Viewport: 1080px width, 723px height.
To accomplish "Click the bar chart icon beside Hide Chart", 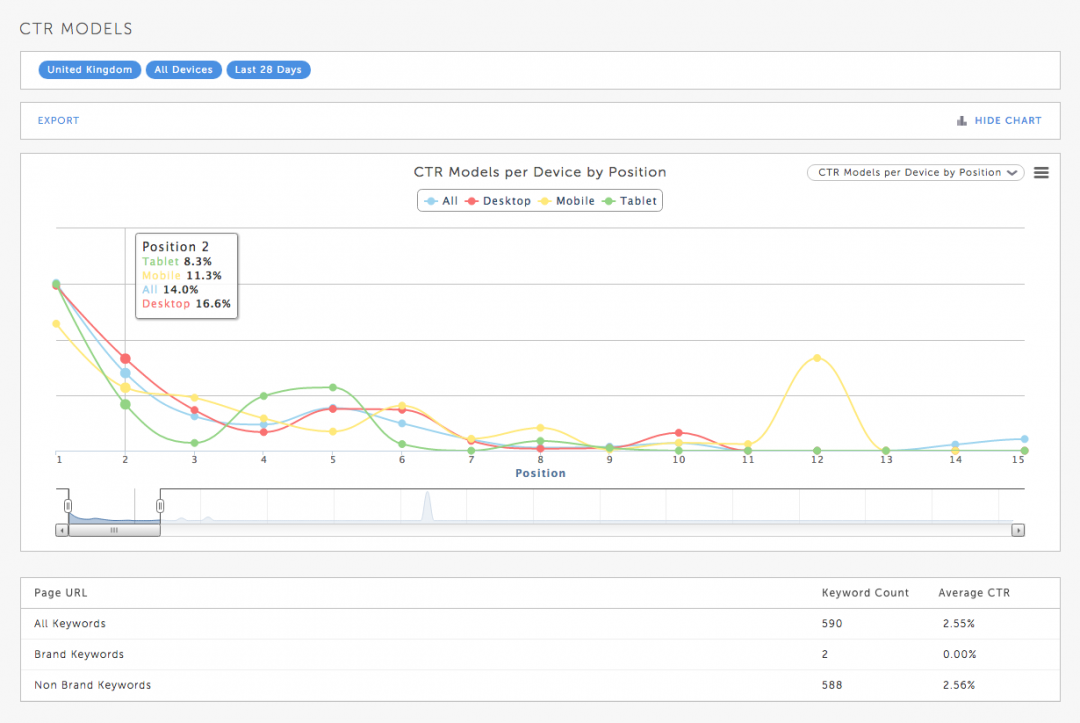I will [x=962, y=120].
